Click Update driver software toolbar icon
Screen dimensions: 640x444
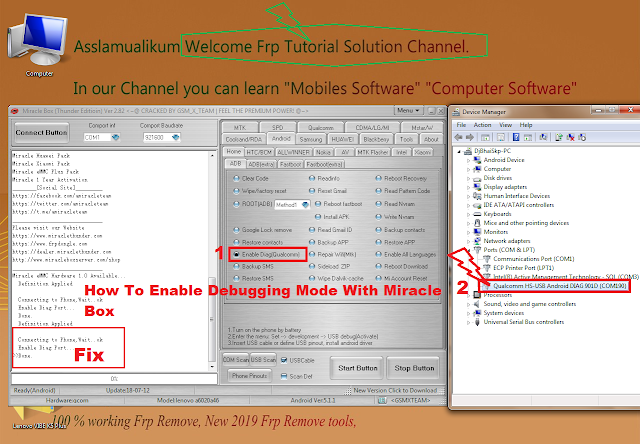(559, 137)
